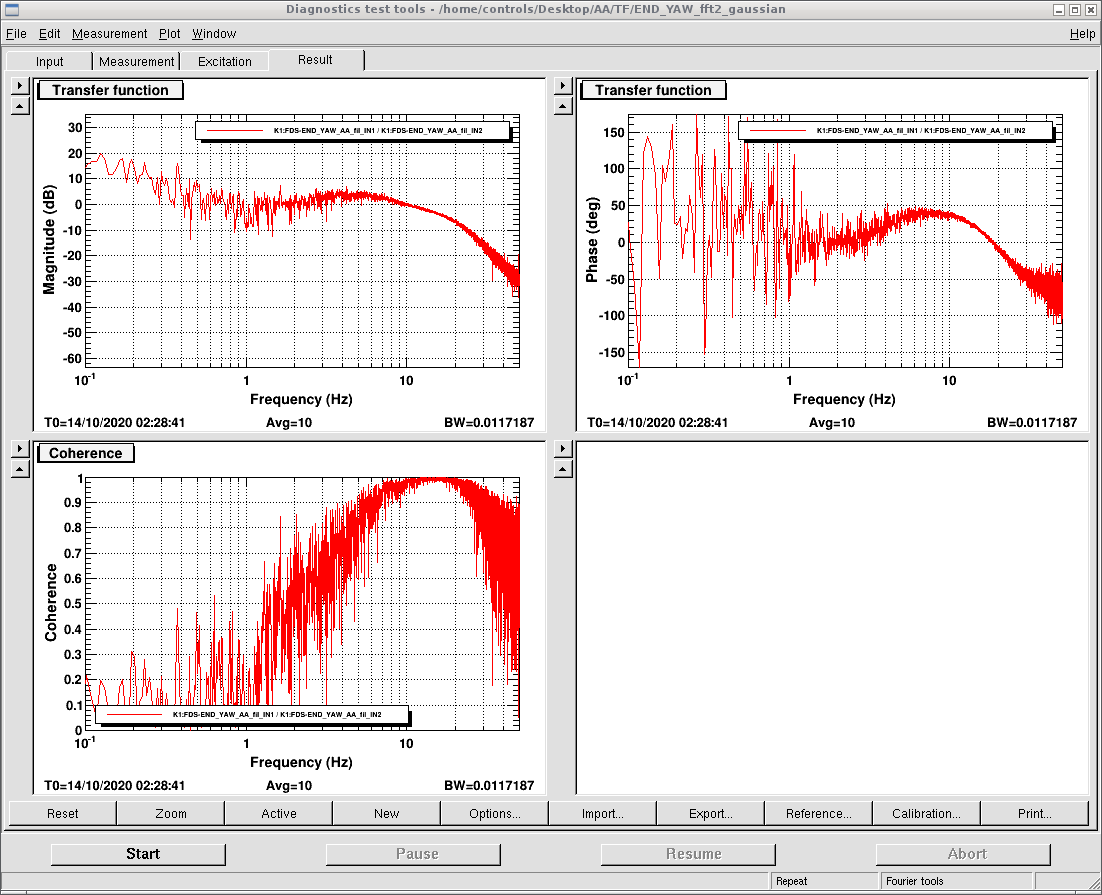
Task: Switch to the Input tab
Action: click(50, 61)
